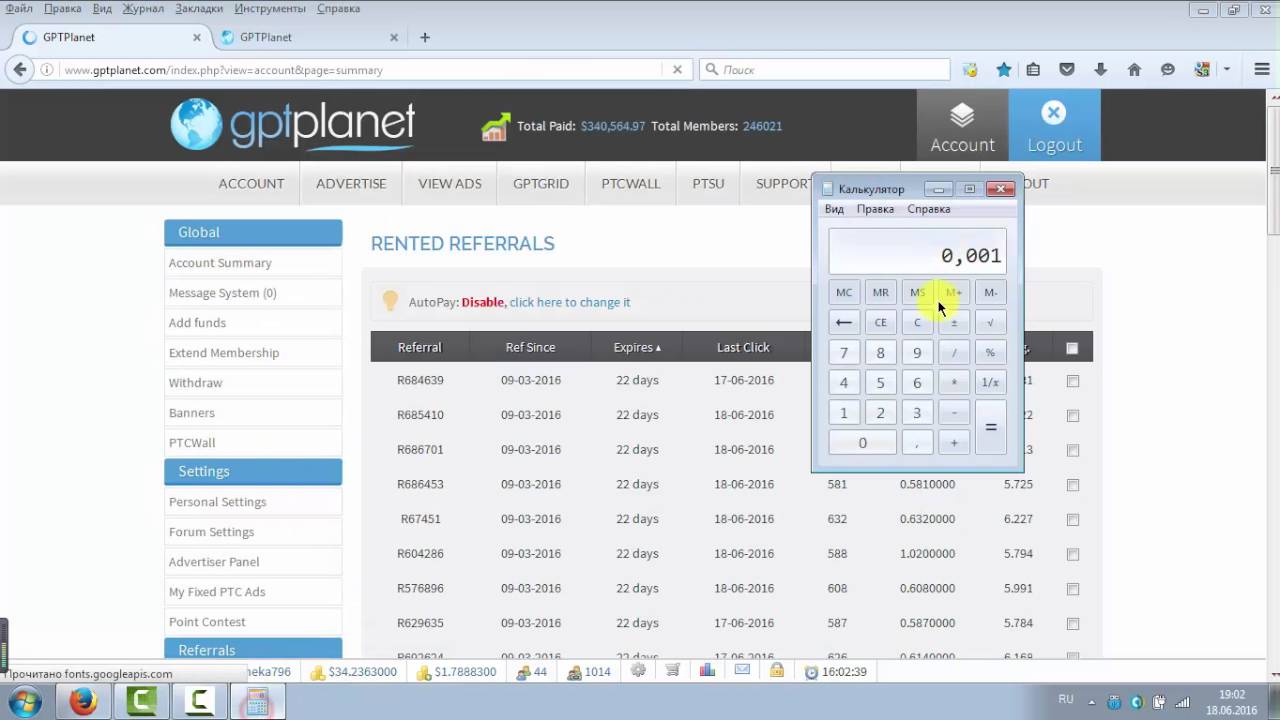Click the CE key in Calculator
This screenshot has height=720, width=1280.
pyautogui.click(x=880, y=322)
